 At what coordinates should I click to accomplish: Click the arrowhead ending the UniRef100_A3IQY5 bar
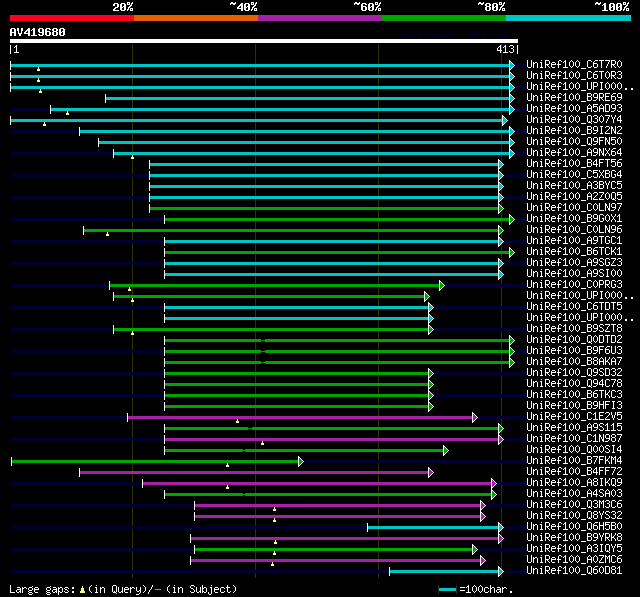pyautogui.click(x=475, y=550)
